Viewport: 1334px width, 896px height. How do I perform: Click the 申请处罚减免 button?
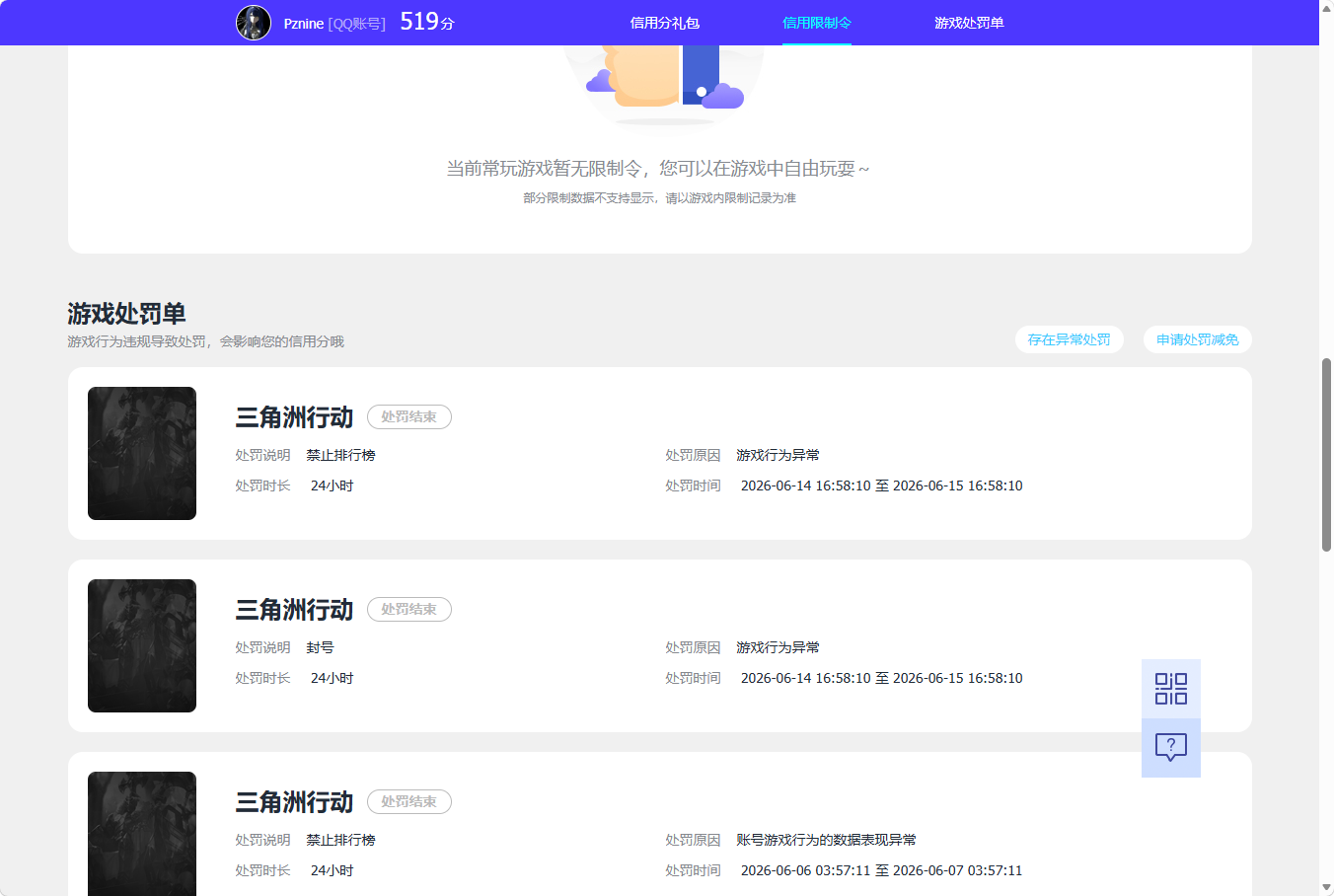(x=1198, y=339)
